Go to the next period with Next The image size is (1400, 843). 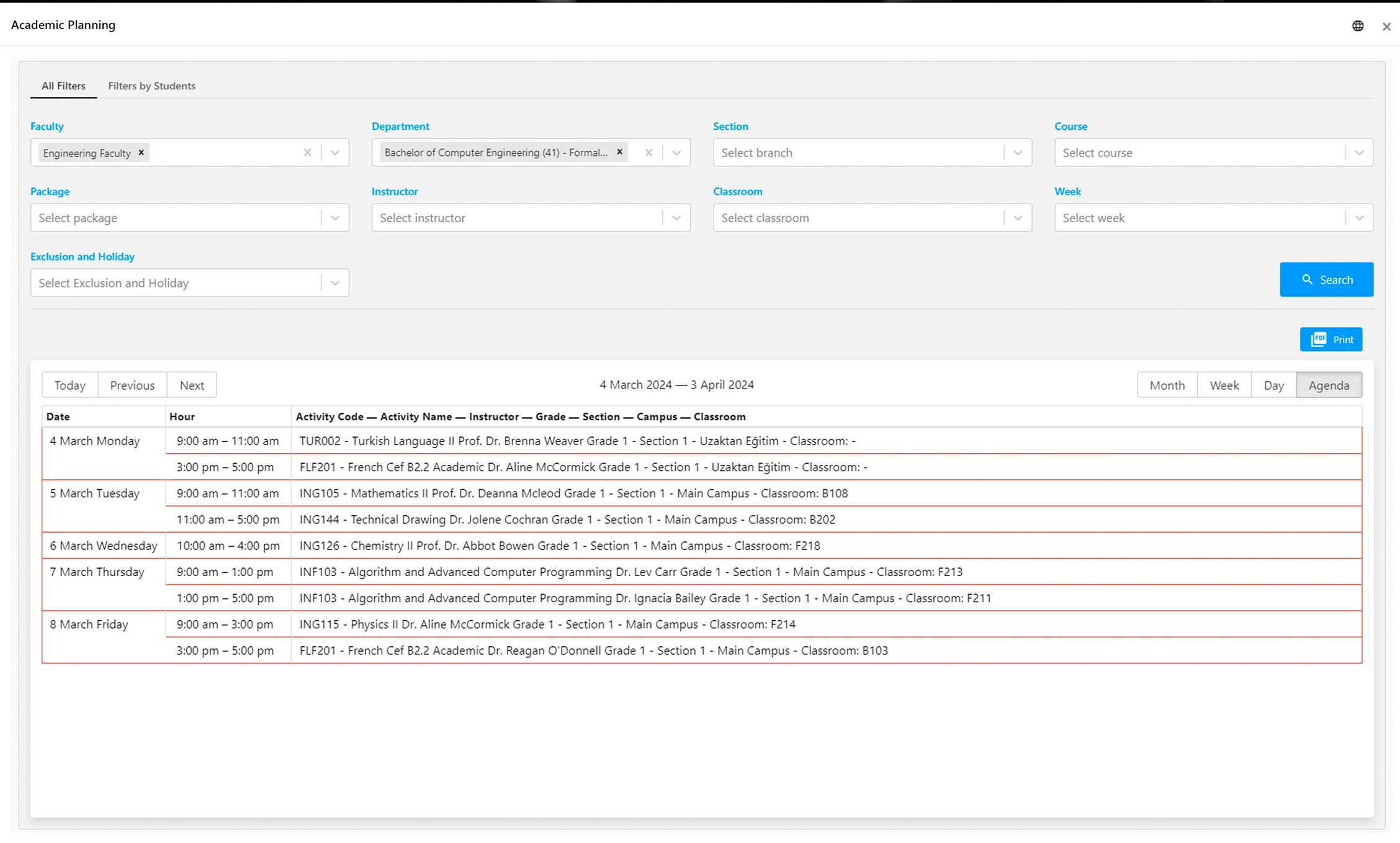(191, 385)
